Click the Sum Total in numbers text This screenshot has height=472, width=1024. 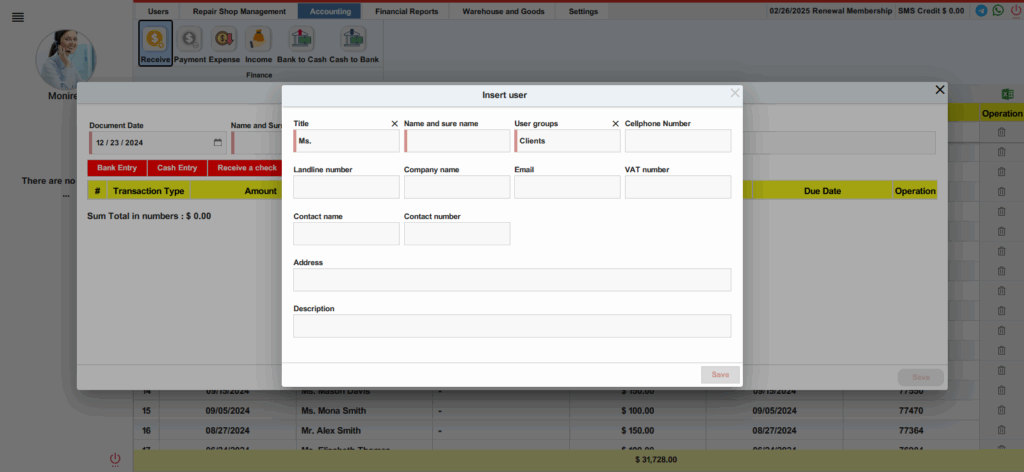pos(149,216)
